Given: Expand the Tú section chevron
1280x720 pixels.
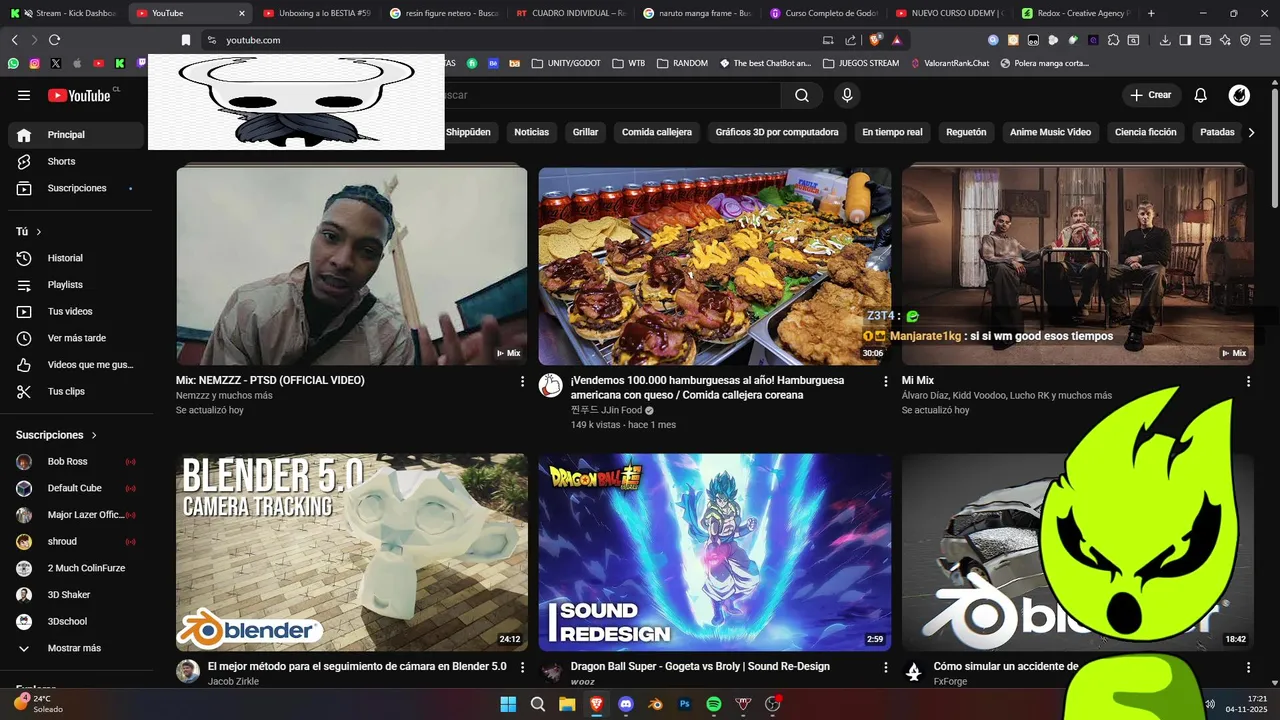Looking at the screenshot, I should 39,232.
